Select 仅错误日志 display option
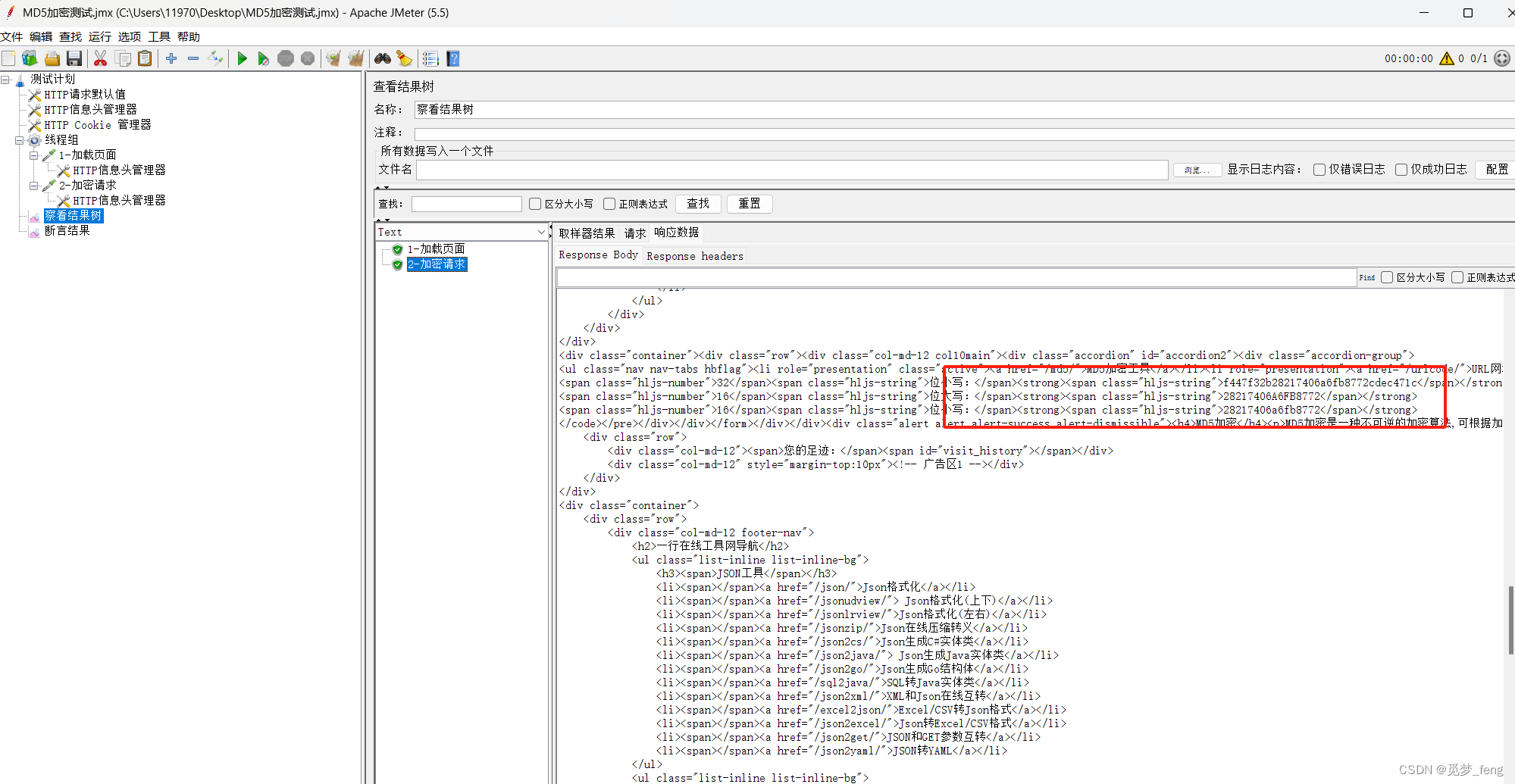1515x784 pixels. 1319,169
